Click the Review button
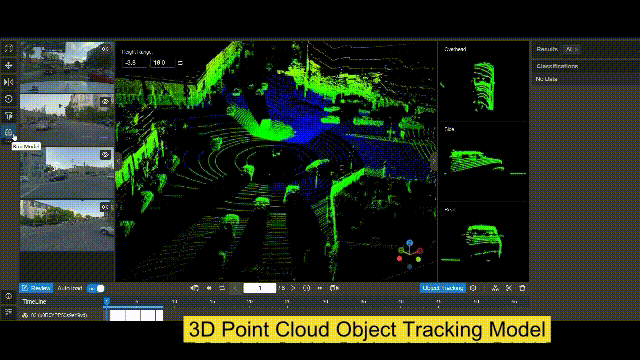 tap(36, 288)
